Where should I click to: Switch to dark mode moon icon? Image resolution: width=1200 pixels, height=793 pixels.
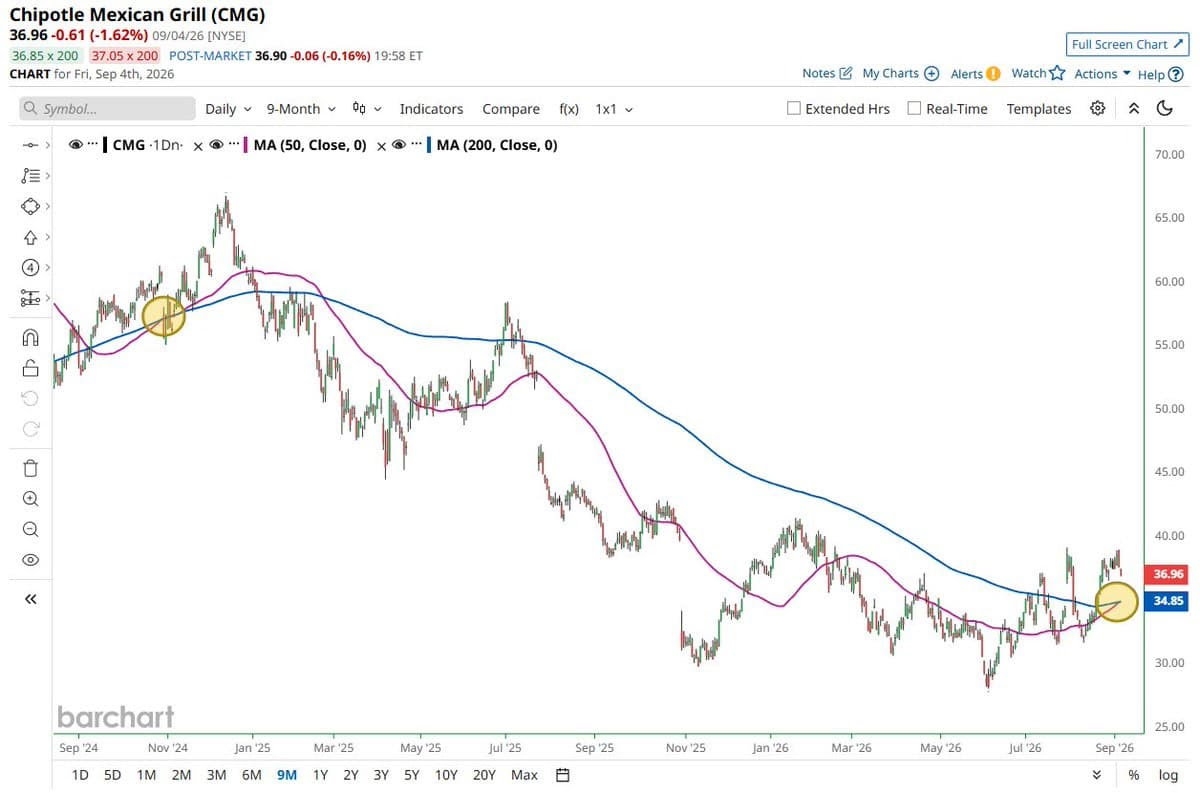tap(1164, 108)
